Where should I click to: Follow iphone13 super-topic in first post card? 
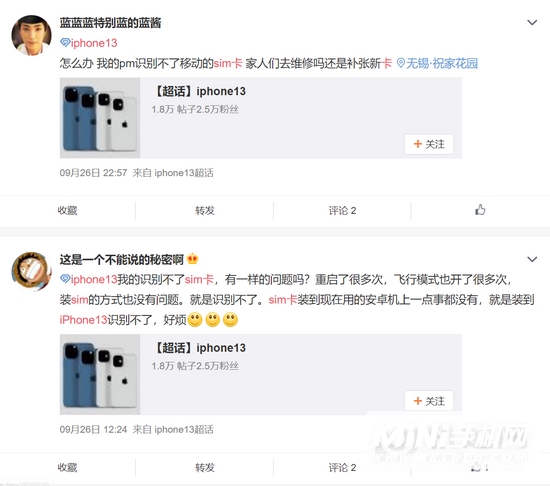click(429, 144)
